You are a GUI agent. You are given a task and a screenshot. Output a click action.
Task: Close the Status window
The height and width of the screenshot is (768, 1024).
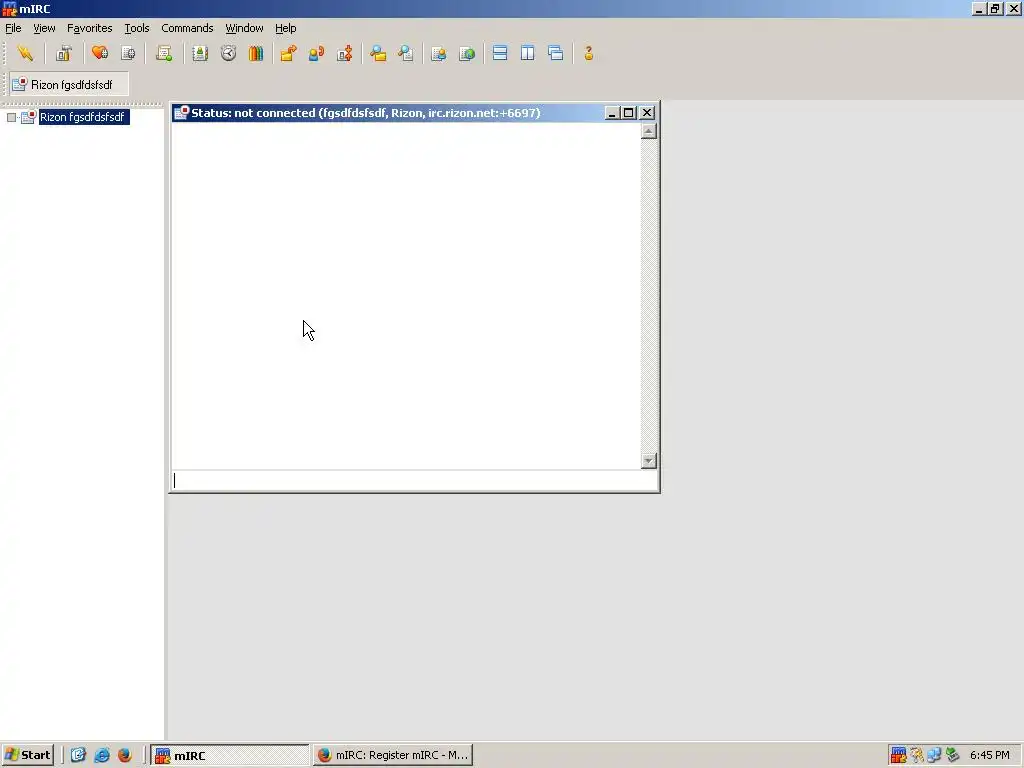(x=647, y=113)
